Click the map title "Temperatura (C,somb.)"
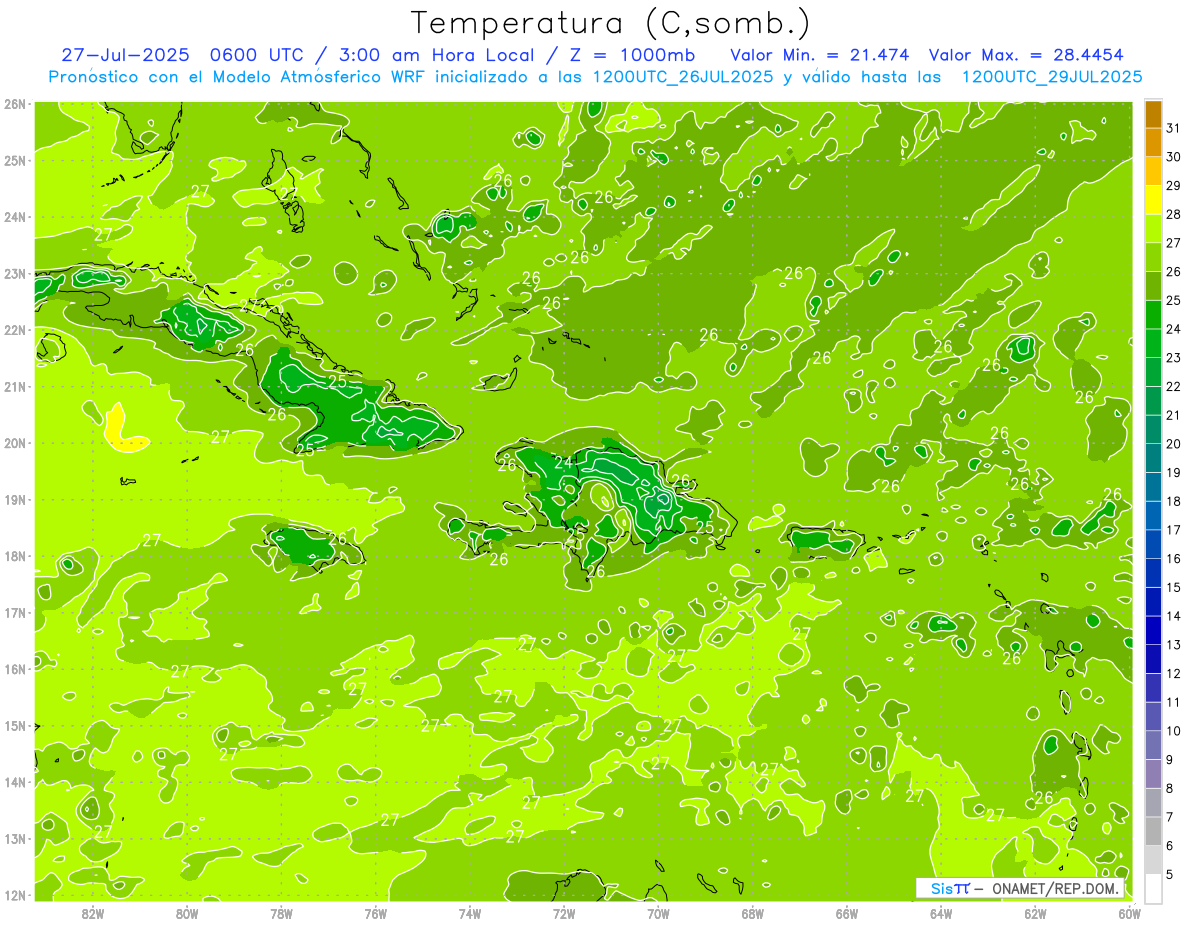 (611, 23)
